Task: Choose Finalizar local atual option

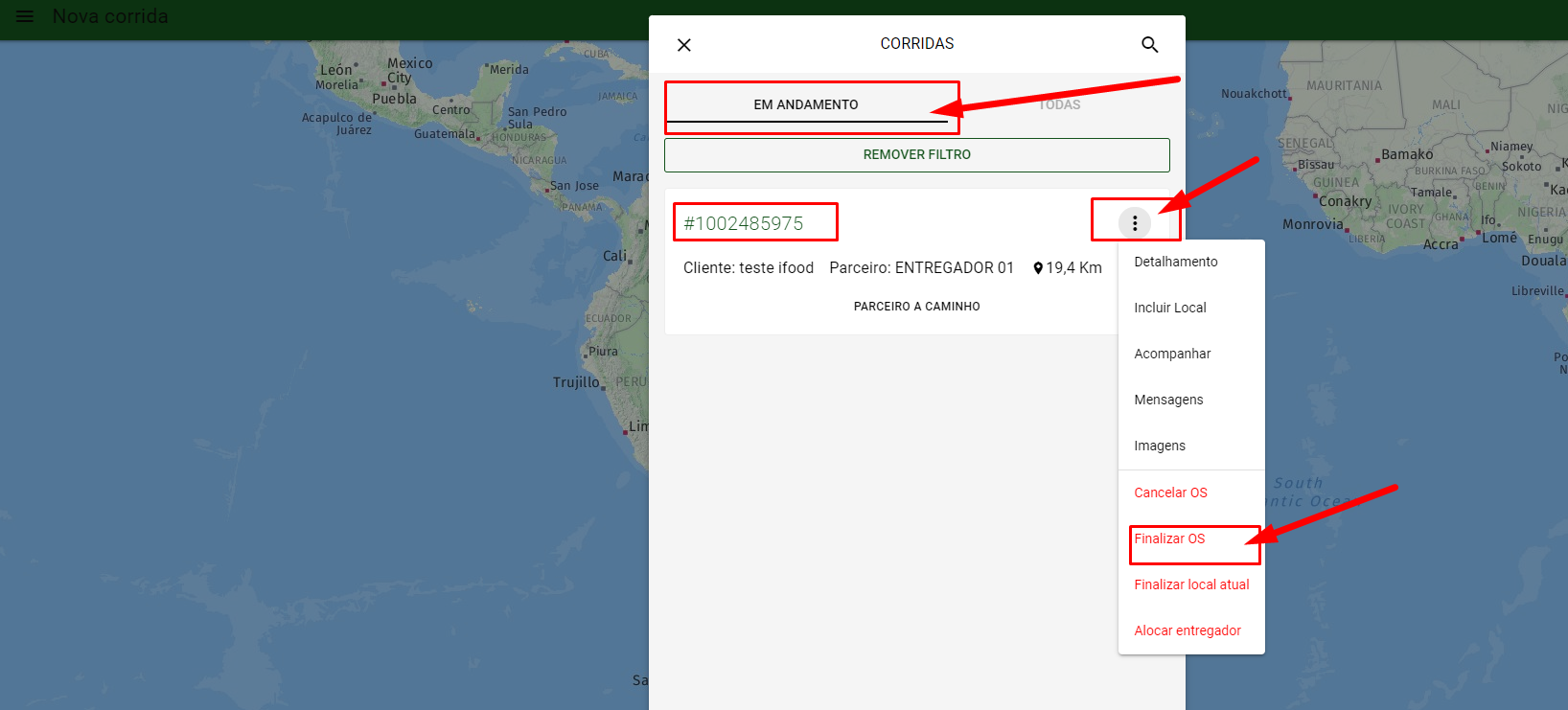Action: [x=1191, y=584]
